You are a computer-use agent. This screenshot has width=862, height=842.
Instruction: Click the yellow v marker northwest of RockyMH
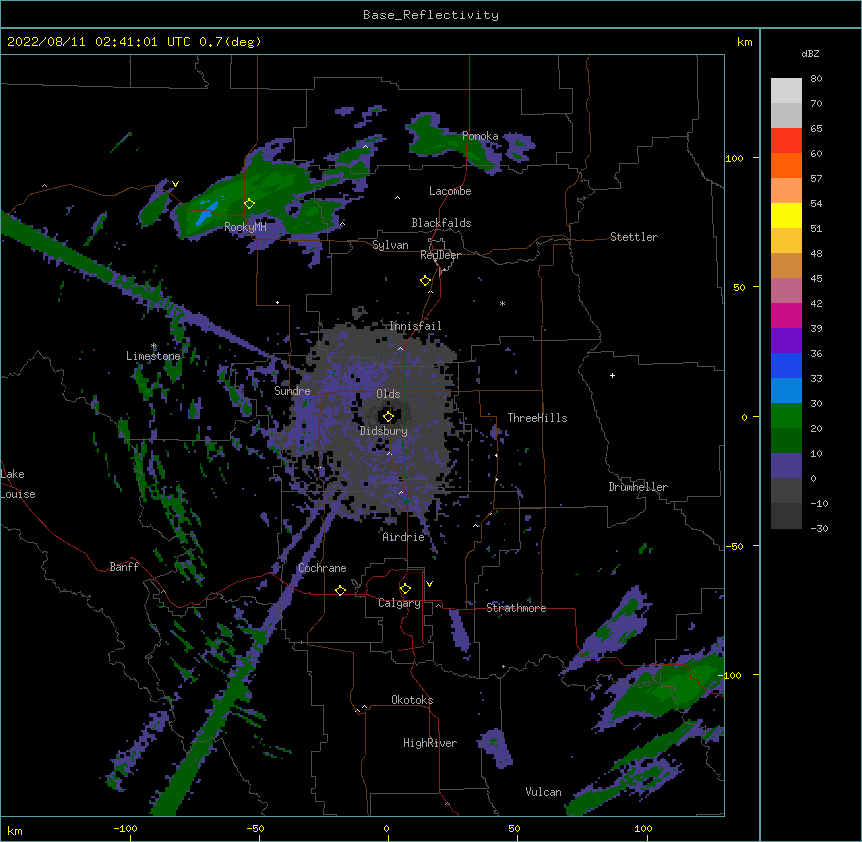tap(175, 184)
